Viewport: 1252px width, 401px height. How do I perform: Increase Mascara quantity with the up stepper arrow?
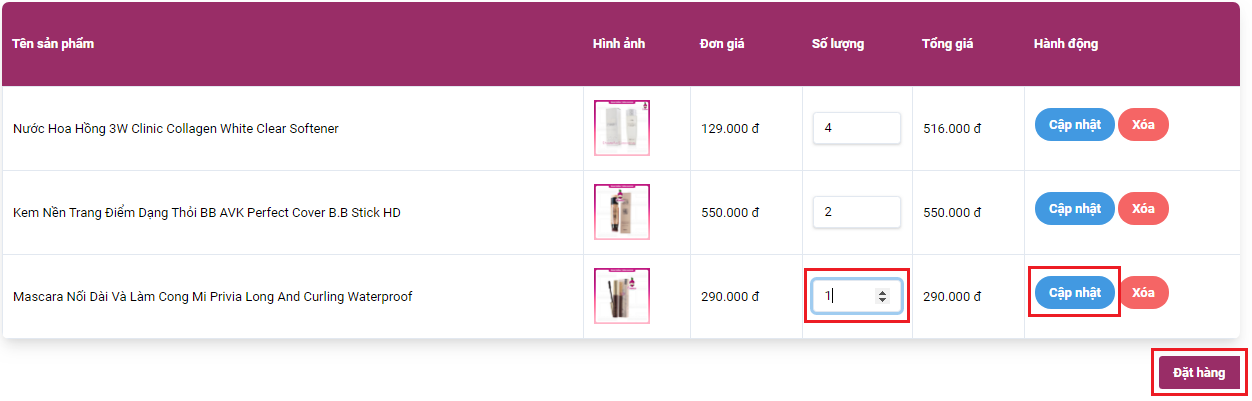[x=882, y=292]
